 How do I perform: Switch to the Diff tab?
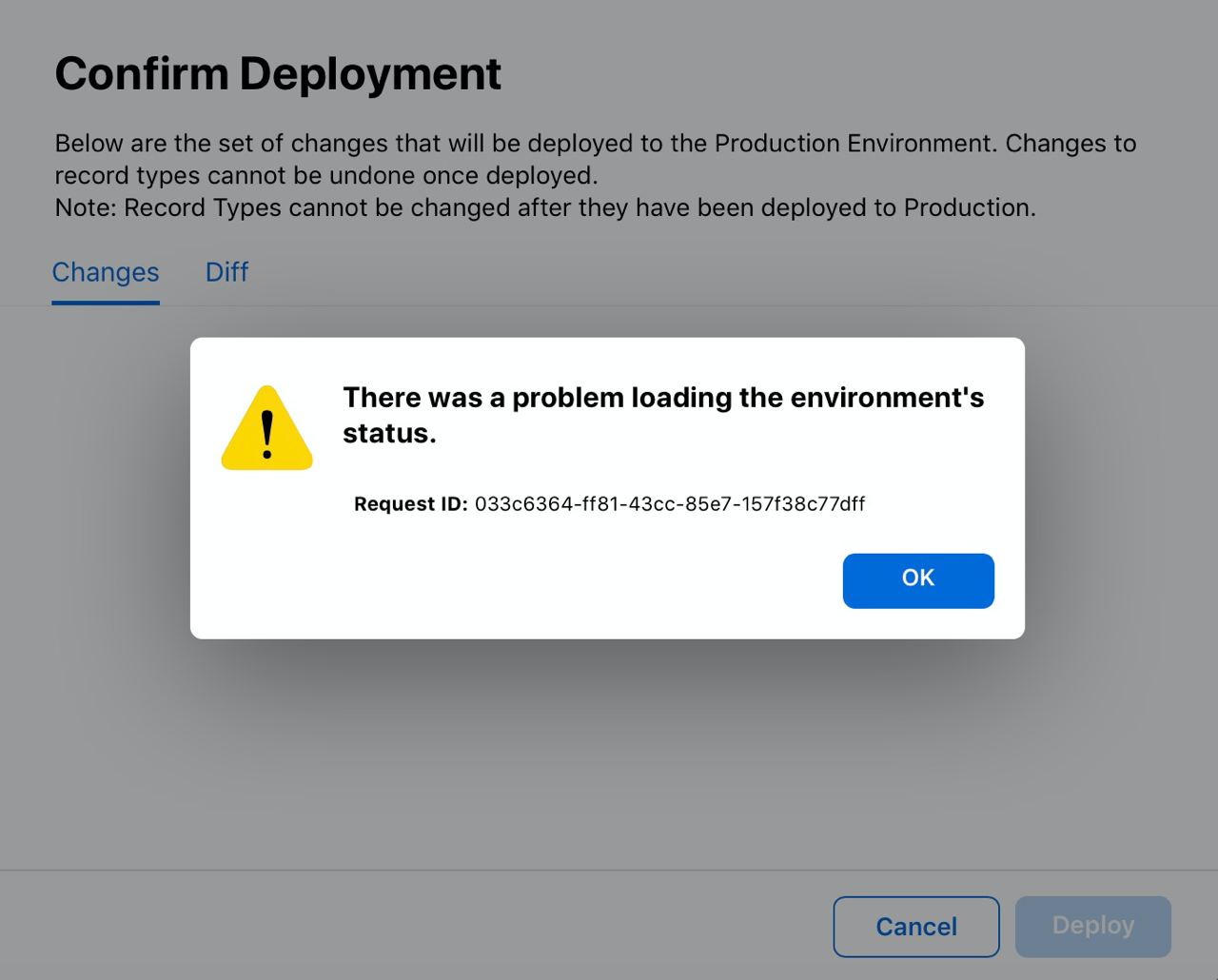[x=226, y=272]
